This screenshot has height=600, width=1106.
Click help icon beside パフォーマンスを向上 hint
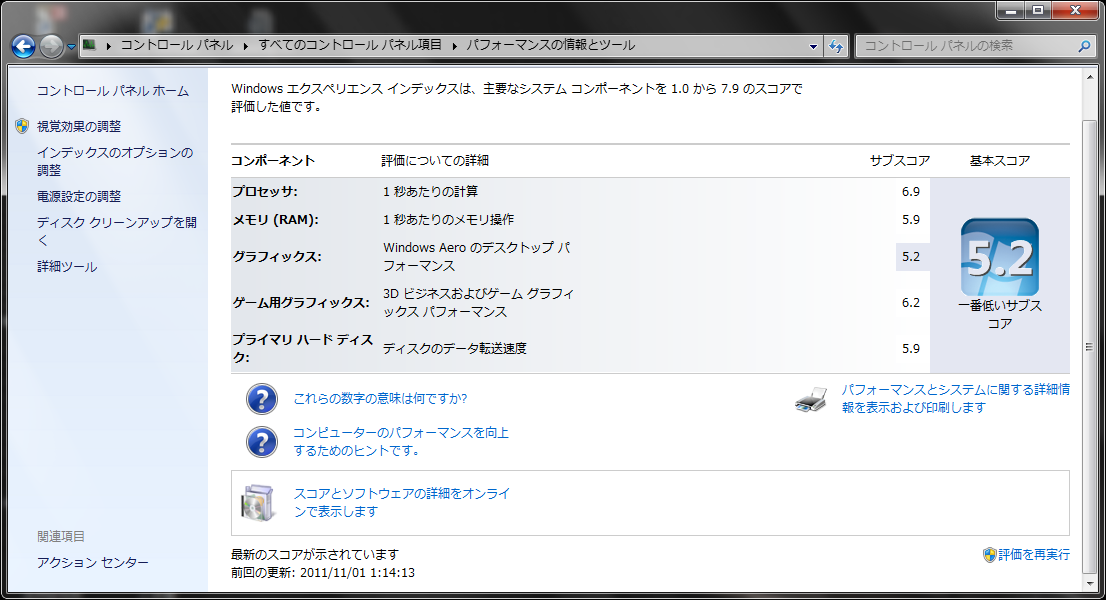(262, 442)
